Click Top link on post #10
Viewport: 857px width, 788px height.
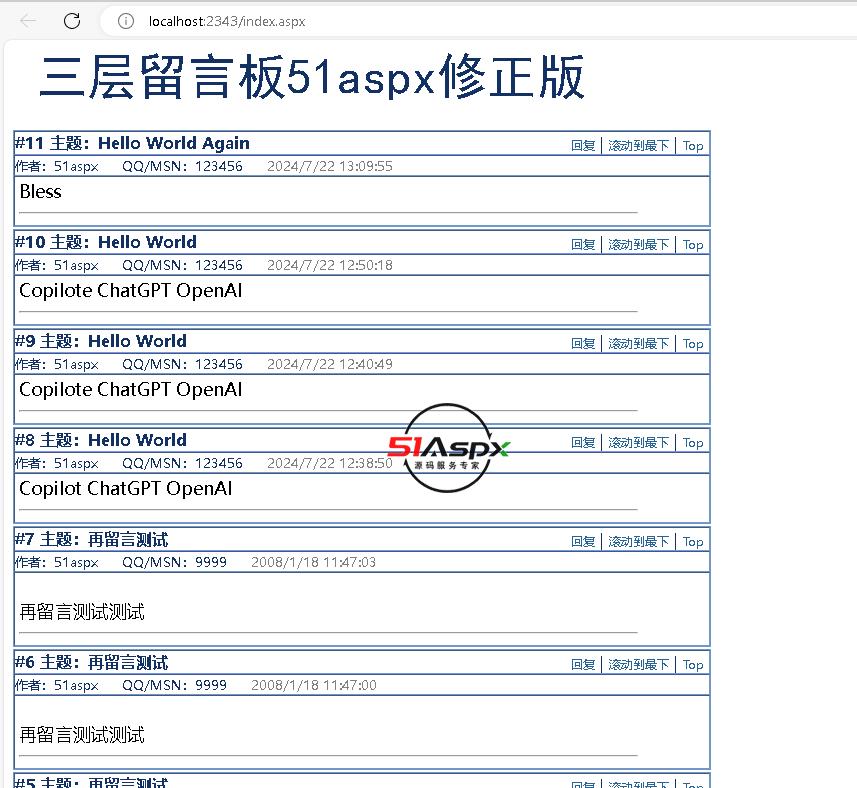tap(692, 245)
